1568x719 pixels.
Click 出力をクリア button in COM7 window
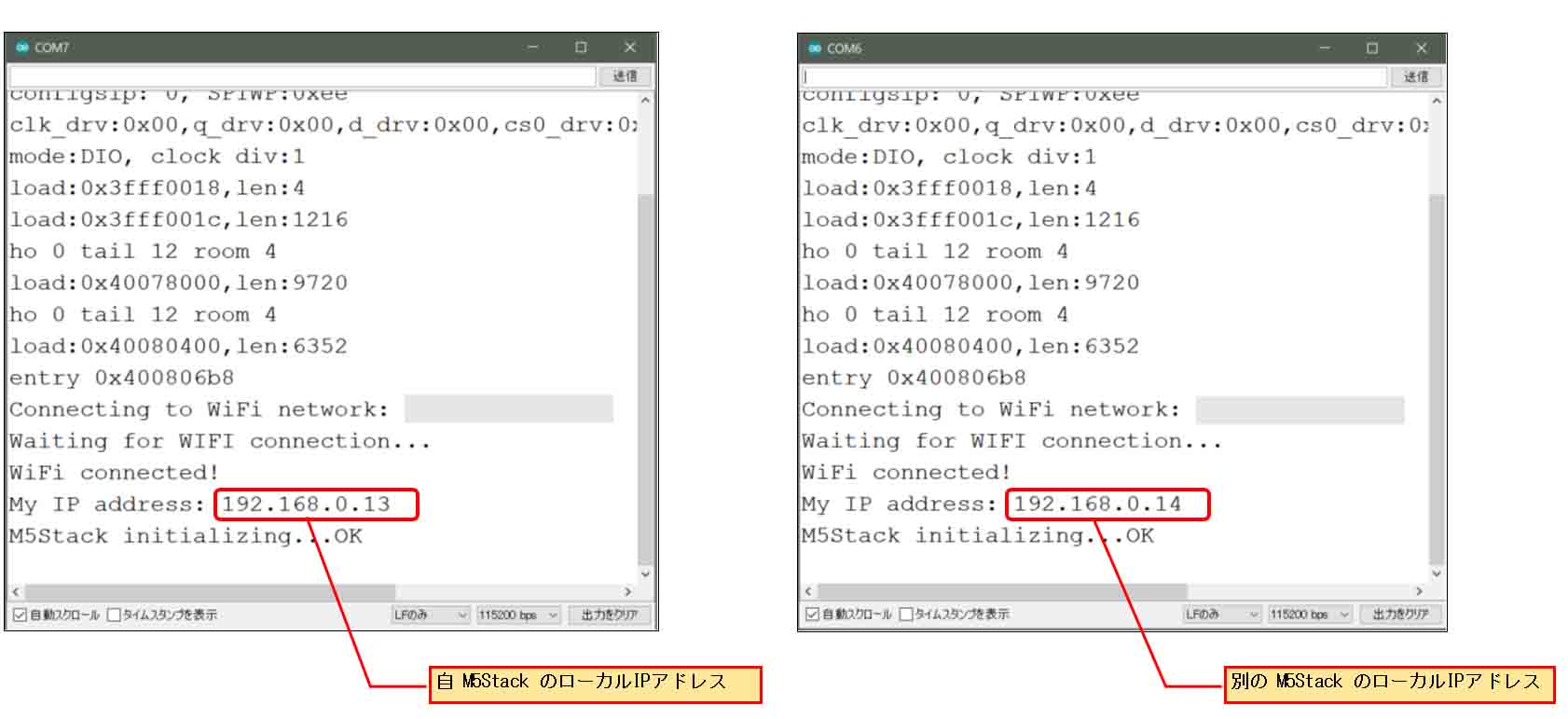click(610, 615)
